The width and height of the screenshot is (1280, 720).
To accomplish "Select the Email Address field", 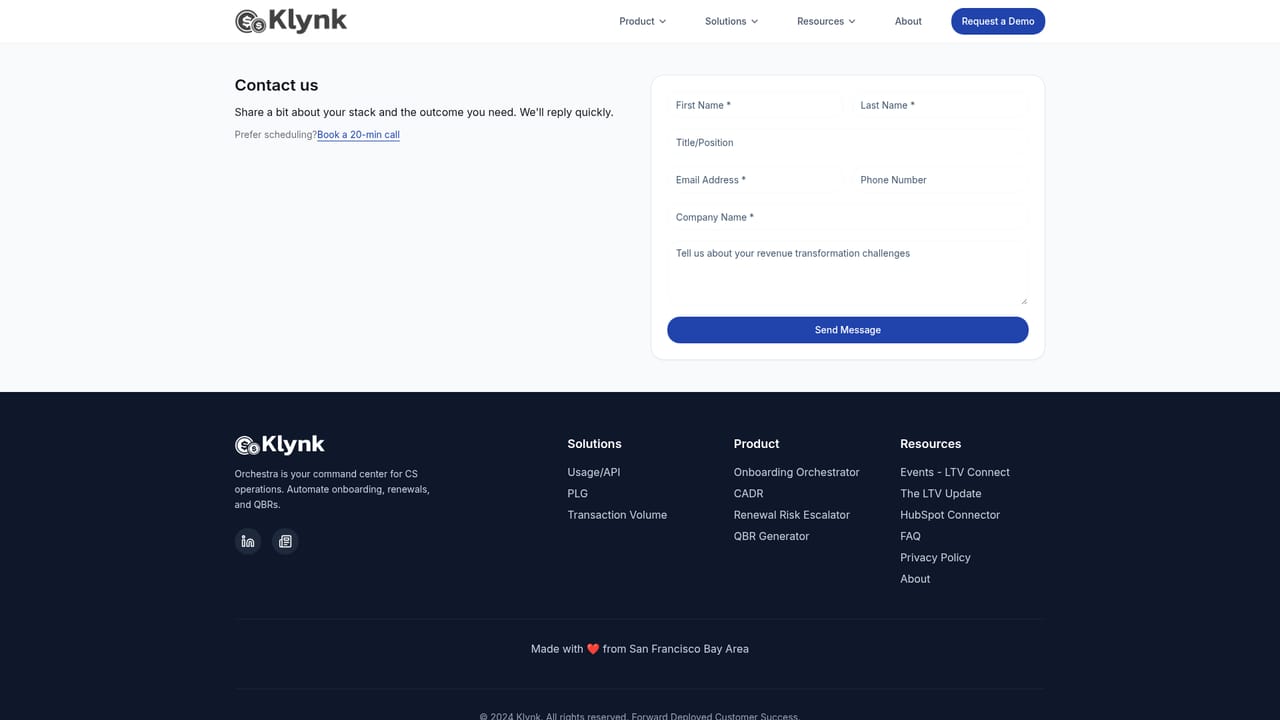I will click(x=755, y=180).
